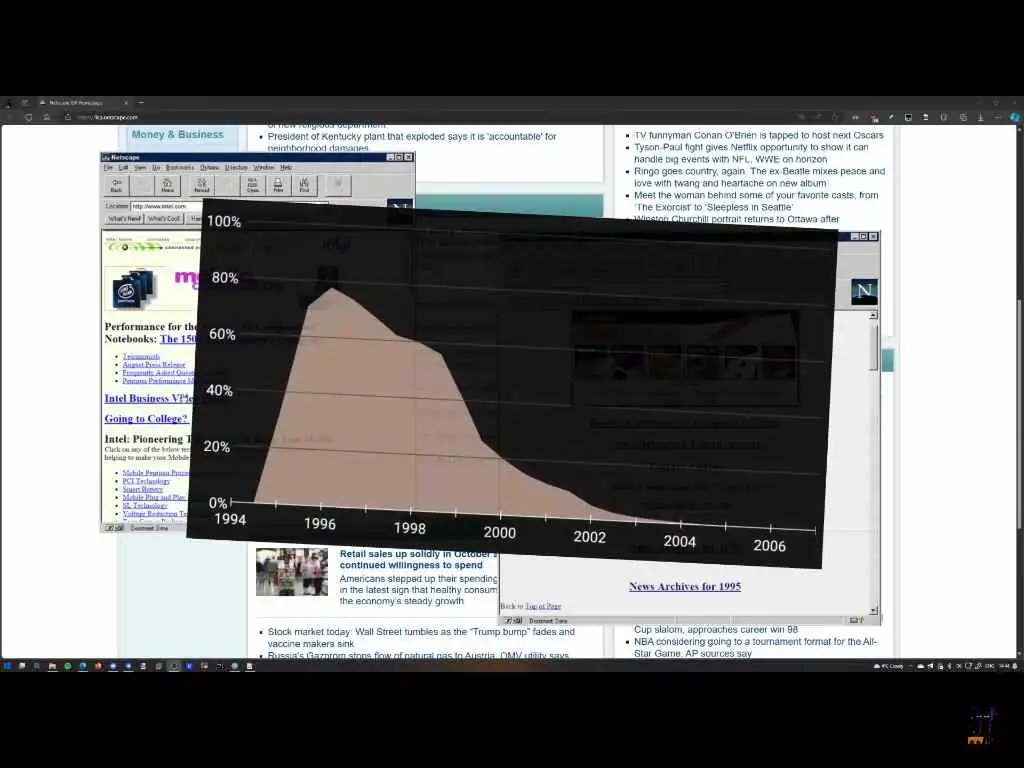This screenshot has height=768, width=1024.
Task: Click the Conan O'Brien Oscars headline
Action: (x=759, y=135)
